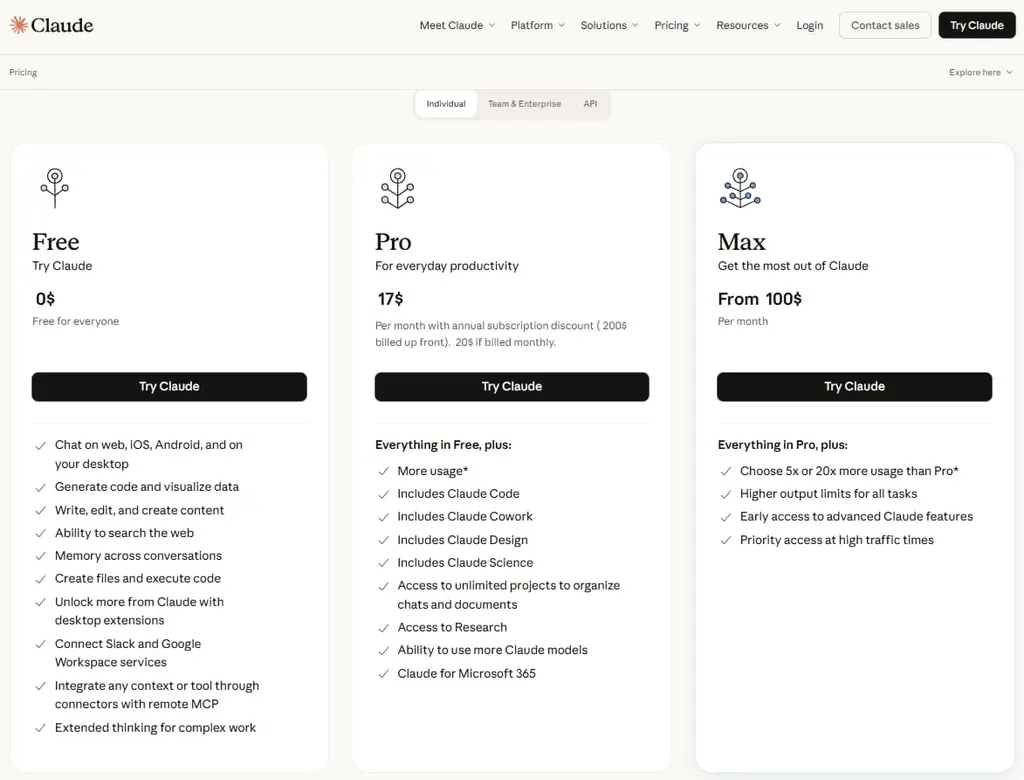This screenshot has width=1024, height=780.
Task: Click 'Everything in Pro, plus:' heading
Action: (782, 445)
